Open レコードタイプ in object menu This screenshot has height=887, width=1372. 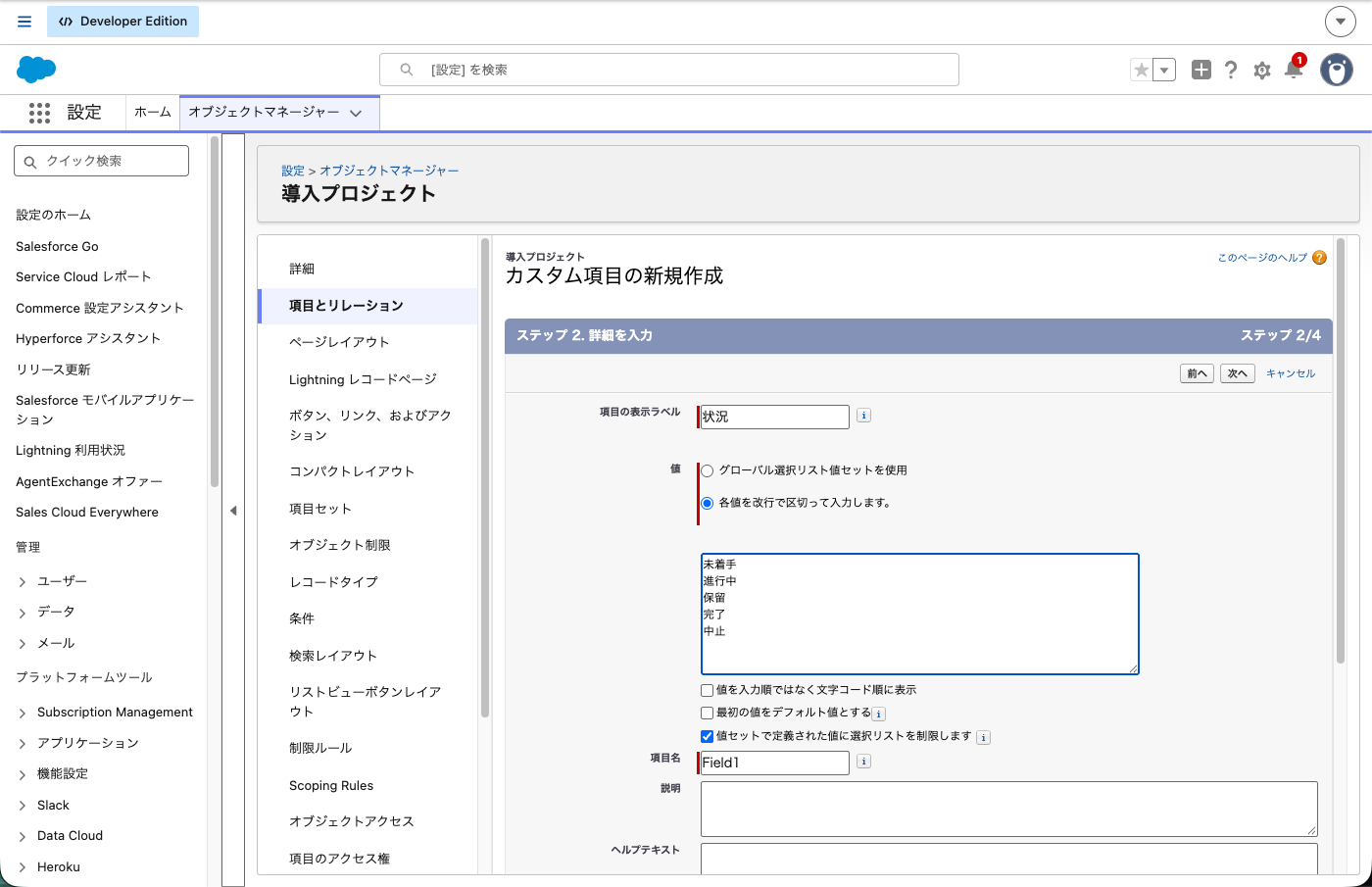click(333, 582)
